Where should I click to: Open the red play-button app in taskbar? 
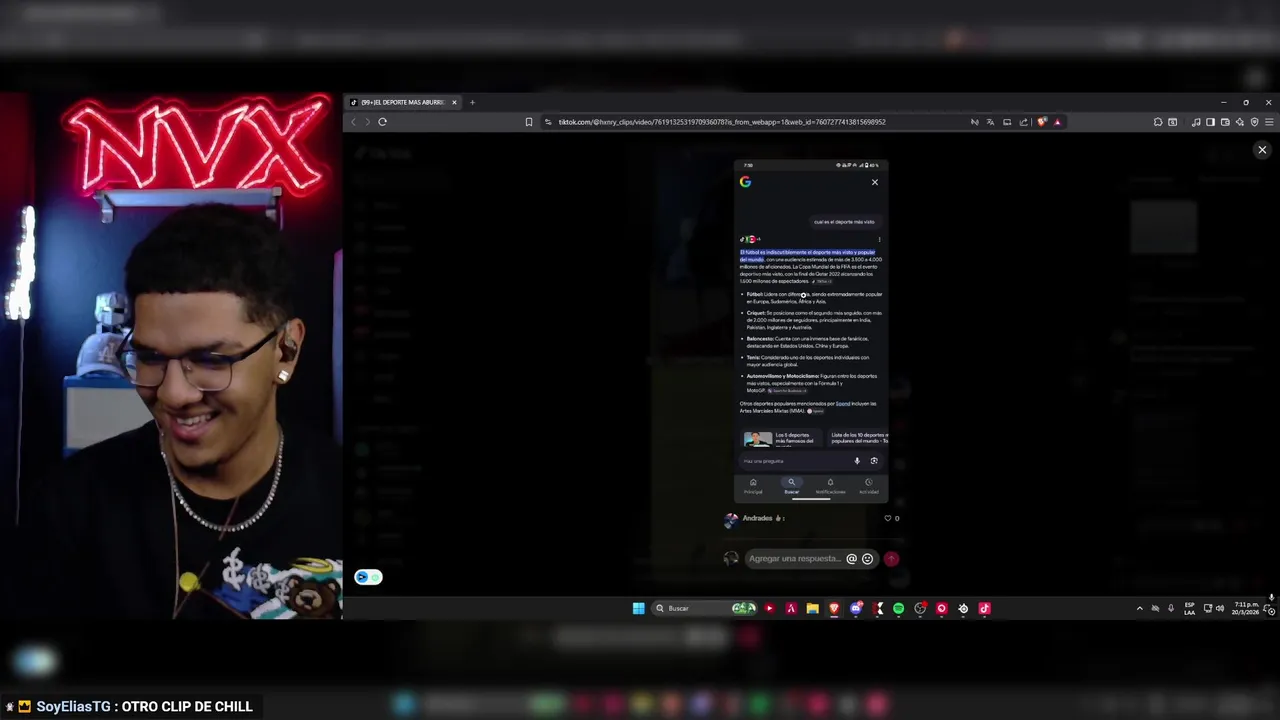pyautogui.click(x=769, y=608)
